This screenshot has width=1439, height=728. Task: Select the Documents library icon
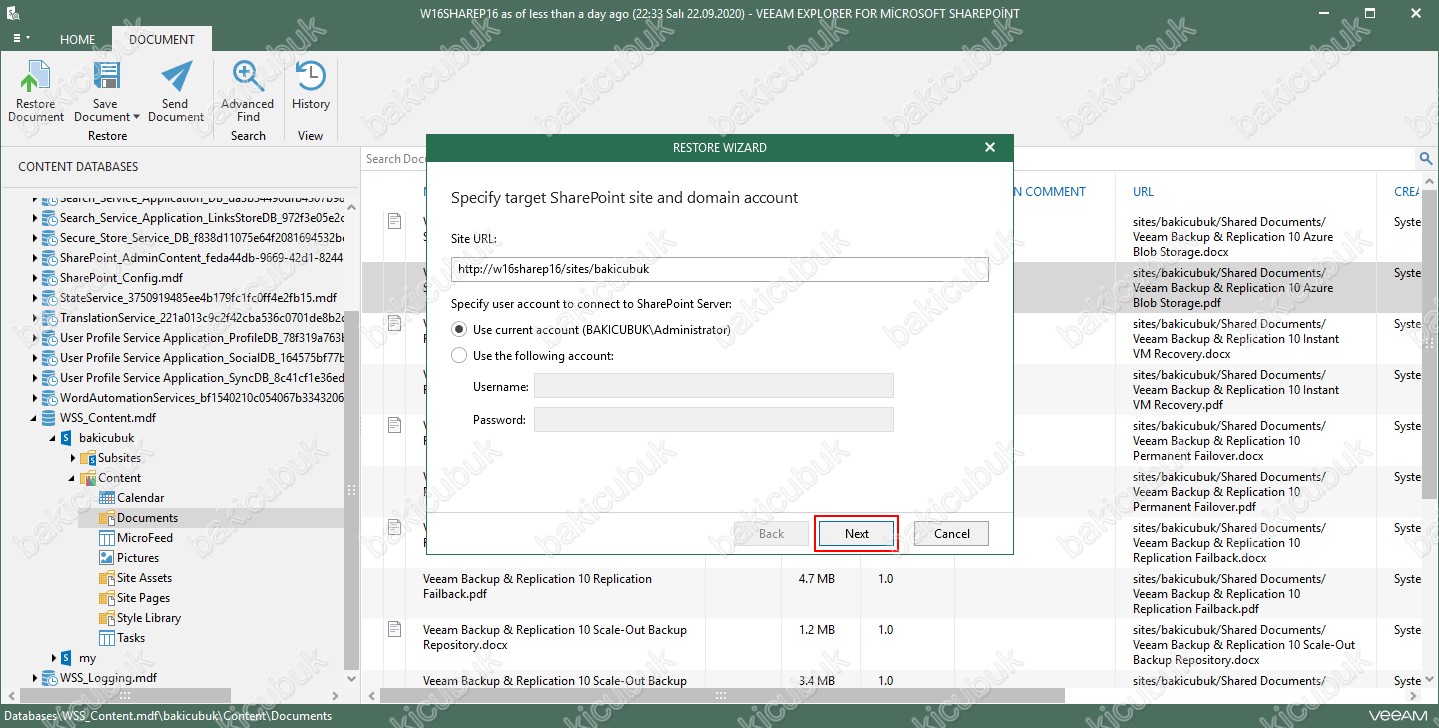coord(107,518)
